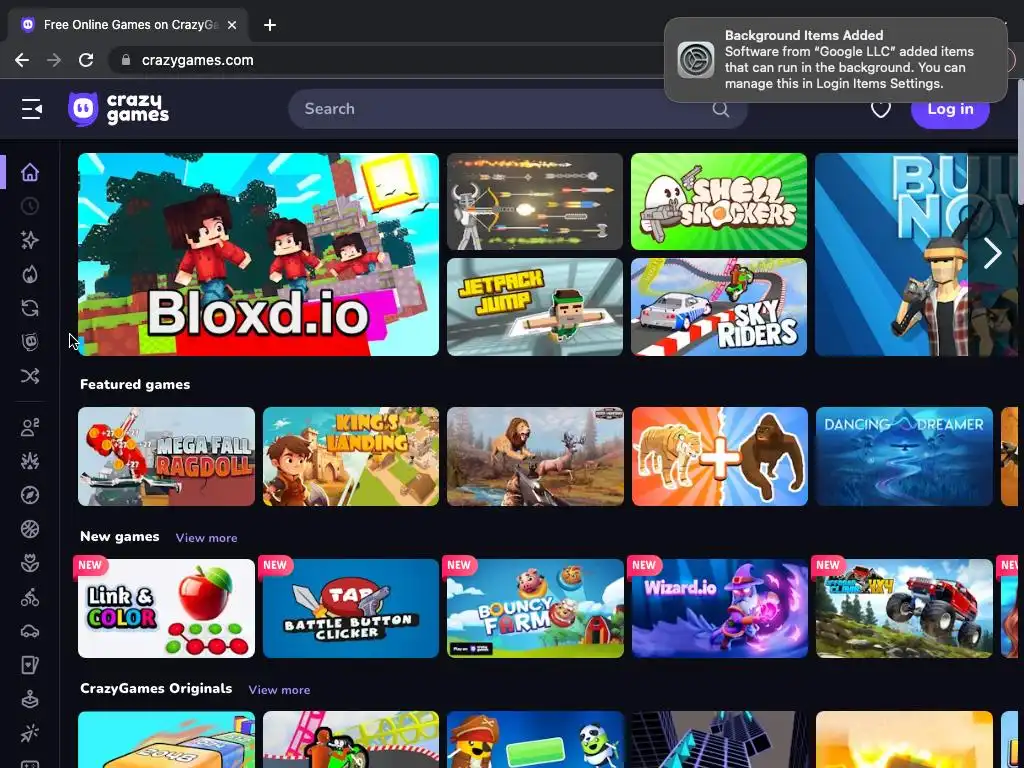The width and height of the screenshot is (1024, 768).
Task: Open Card games category sidebar icon
Action: tap(30, 665)
